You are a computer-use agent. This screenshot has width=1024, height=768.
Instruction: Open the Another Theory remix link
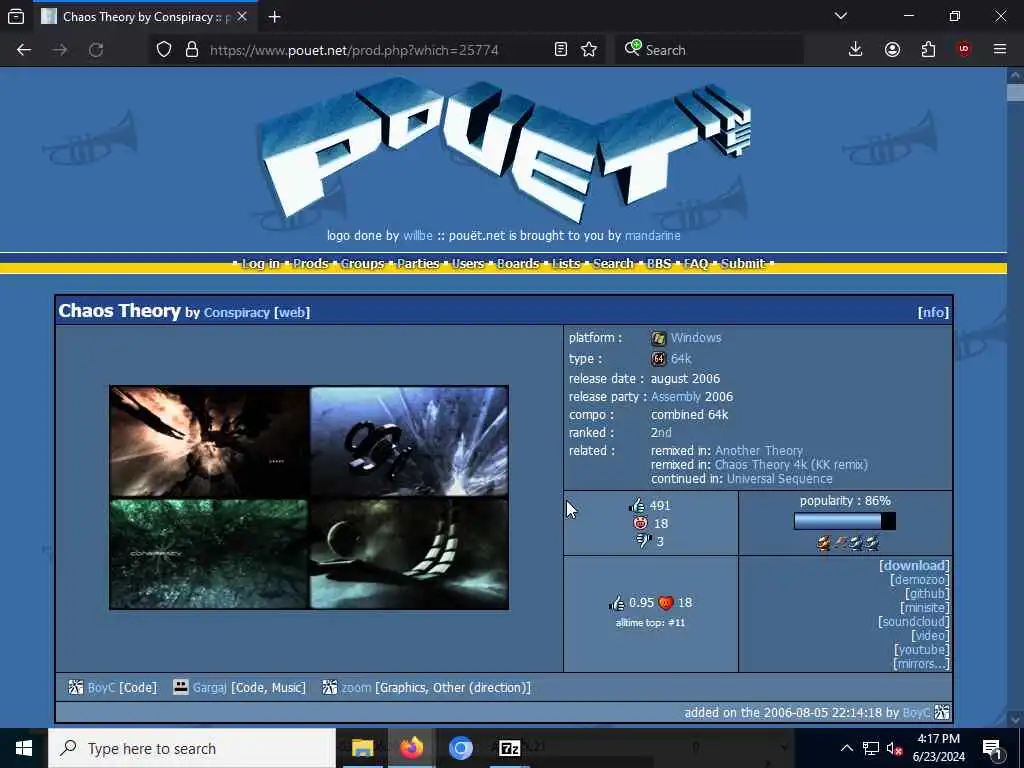[759, 451]
